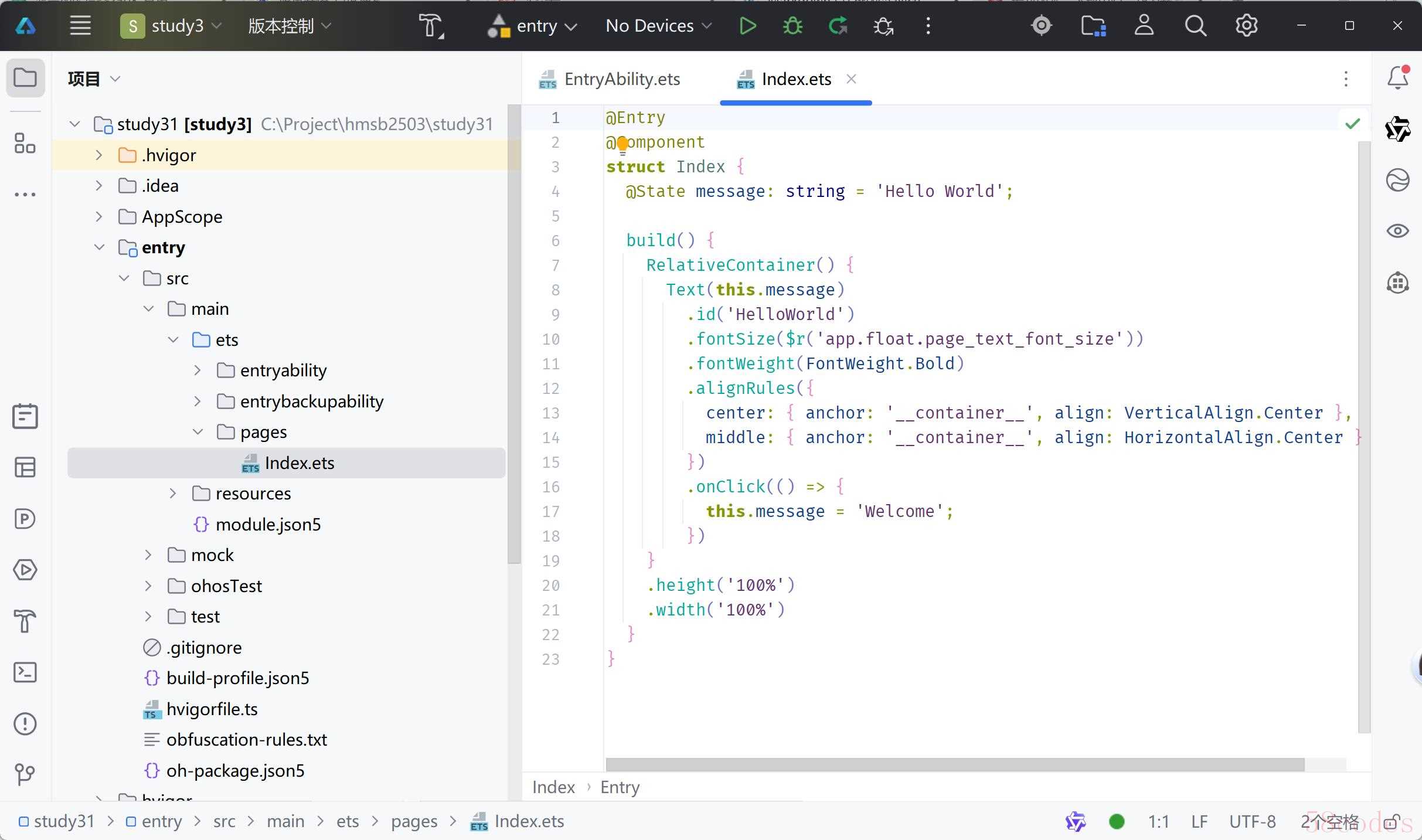This screenshot has height=840, width=1422.
Task: Select module.json5 in project tree
Action: [x=268, y=525]
